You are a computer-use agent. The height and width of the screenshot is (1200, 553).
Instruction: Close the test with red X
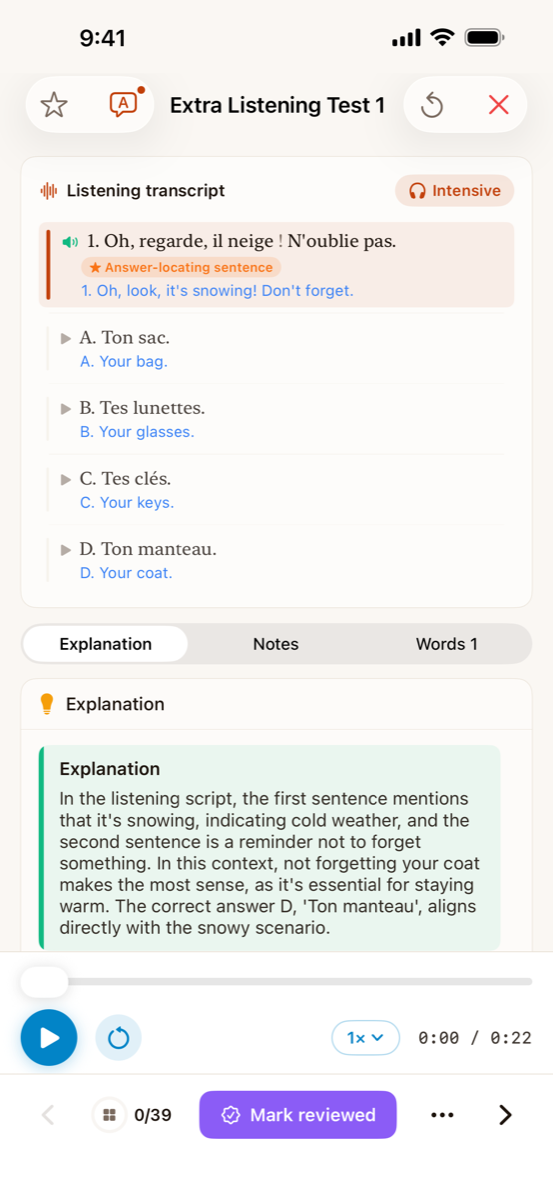498,104
